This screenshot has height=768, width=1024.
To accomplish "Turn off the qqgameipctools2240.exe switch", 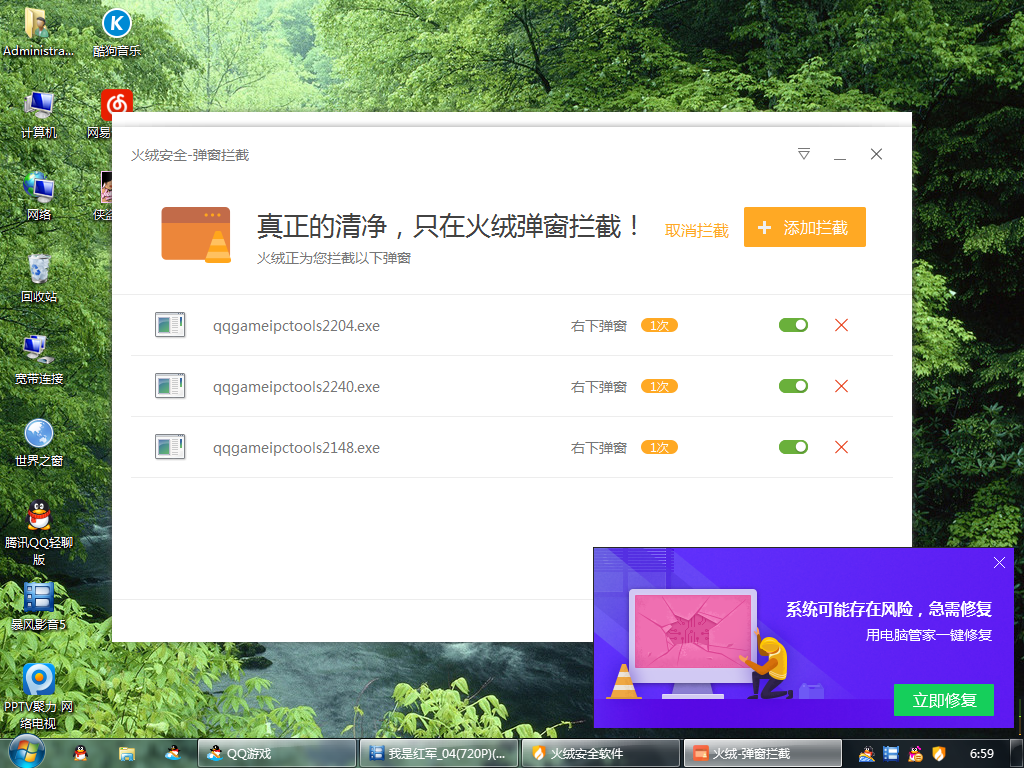I will (793, 385).
